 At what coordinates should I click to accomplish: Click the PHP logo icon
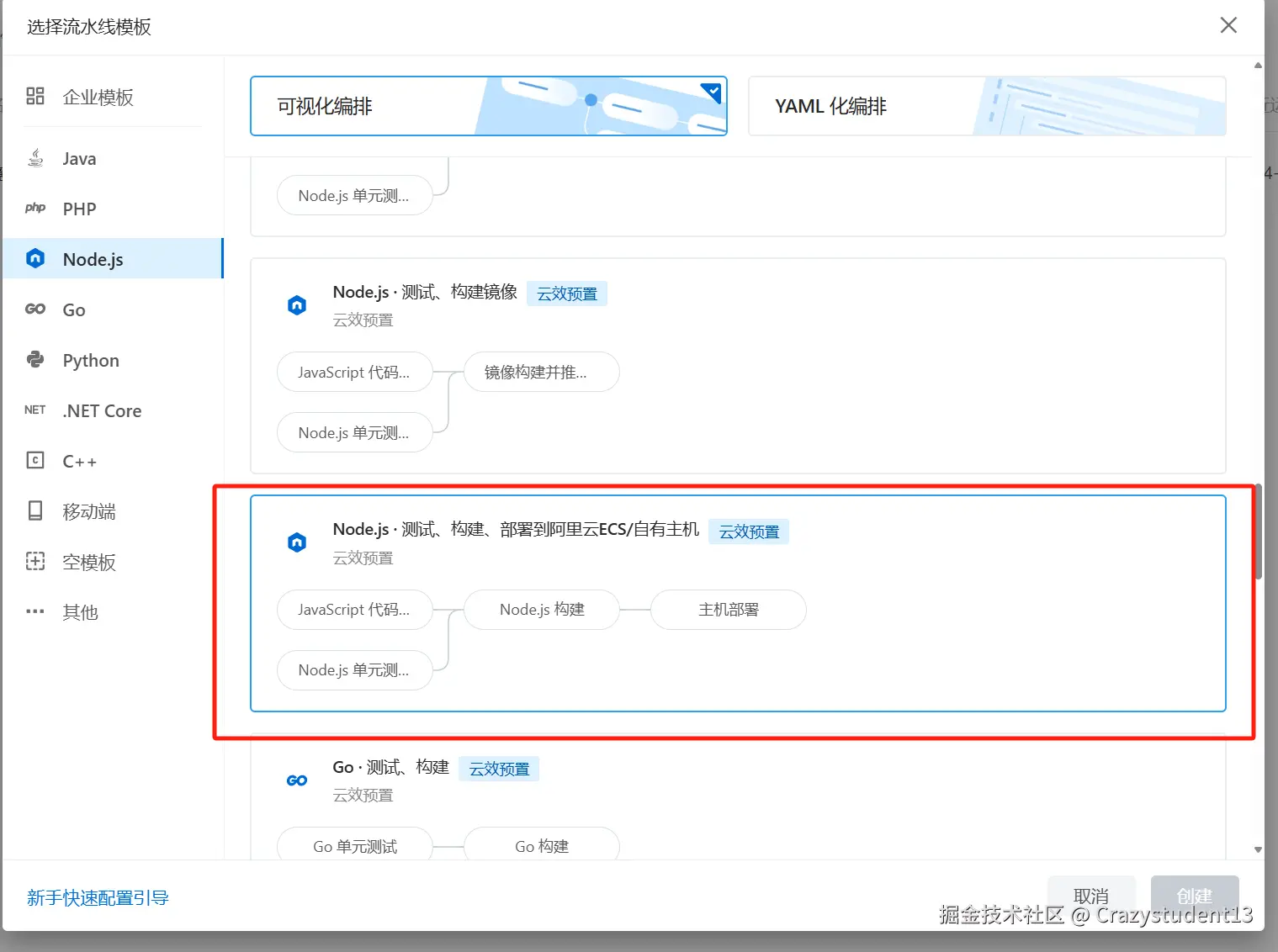click(35, 208)
